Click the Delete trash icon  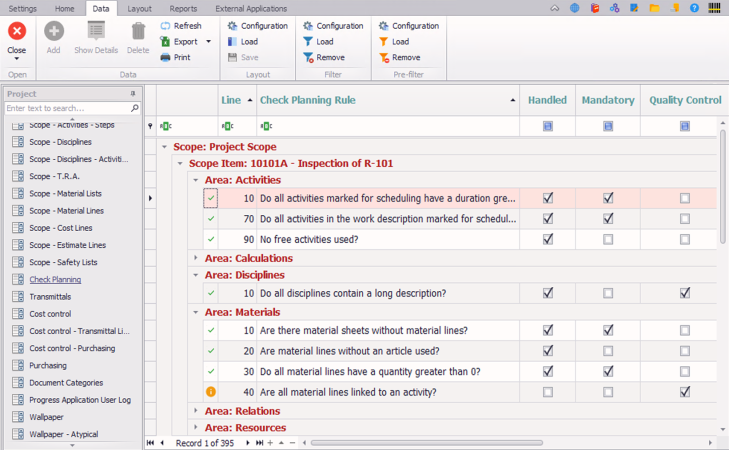[138, 31]
